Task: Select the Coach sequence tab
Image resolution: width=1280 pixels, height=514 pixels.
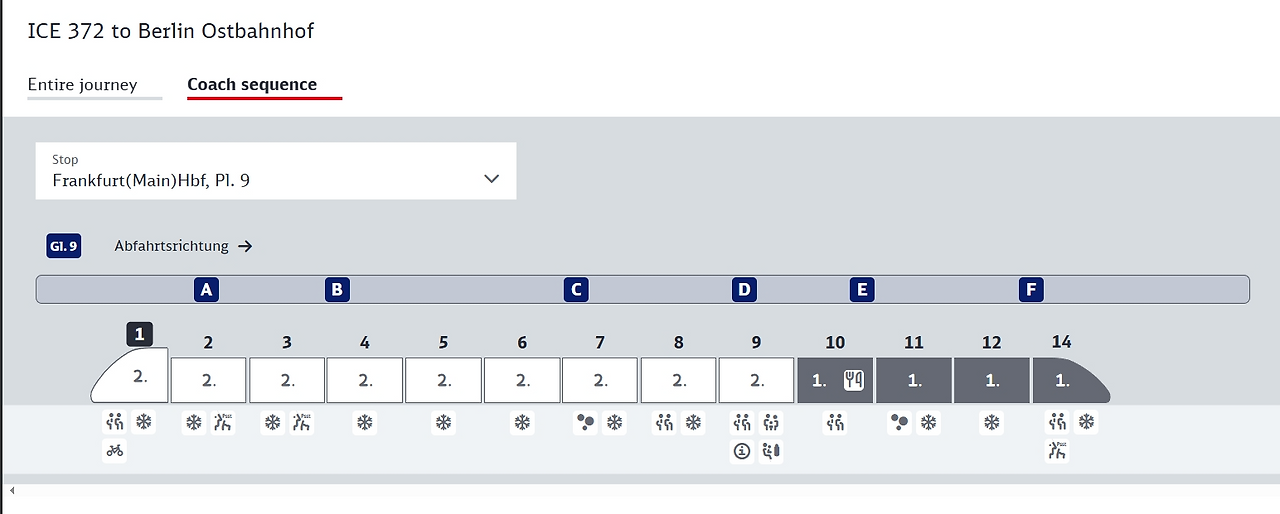Action: (x=252, y=85)
